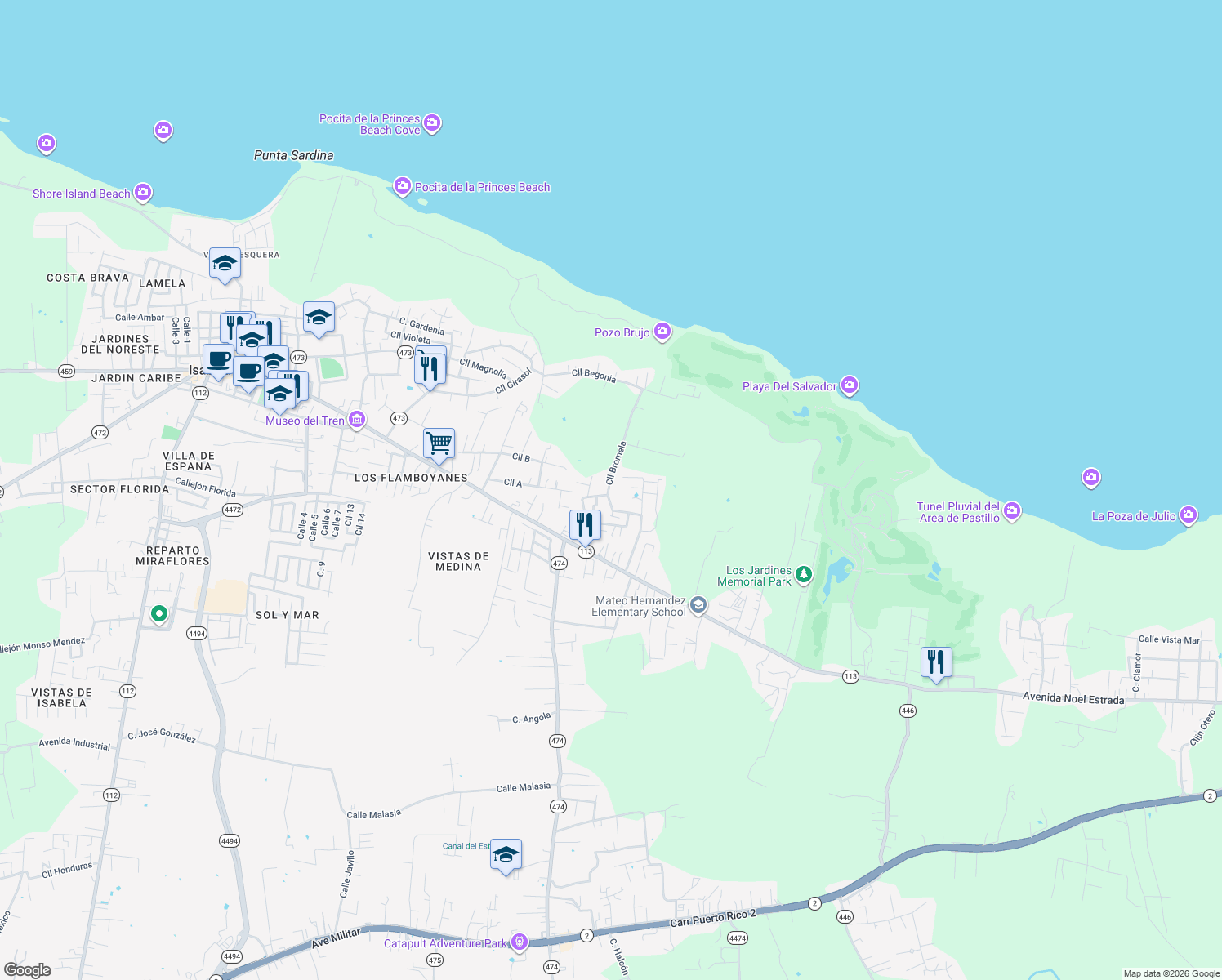Viewport: 1222px width, 980px height.
Task: Select the Mateo Hernandez Elementary School label
Action: (638, 605)
